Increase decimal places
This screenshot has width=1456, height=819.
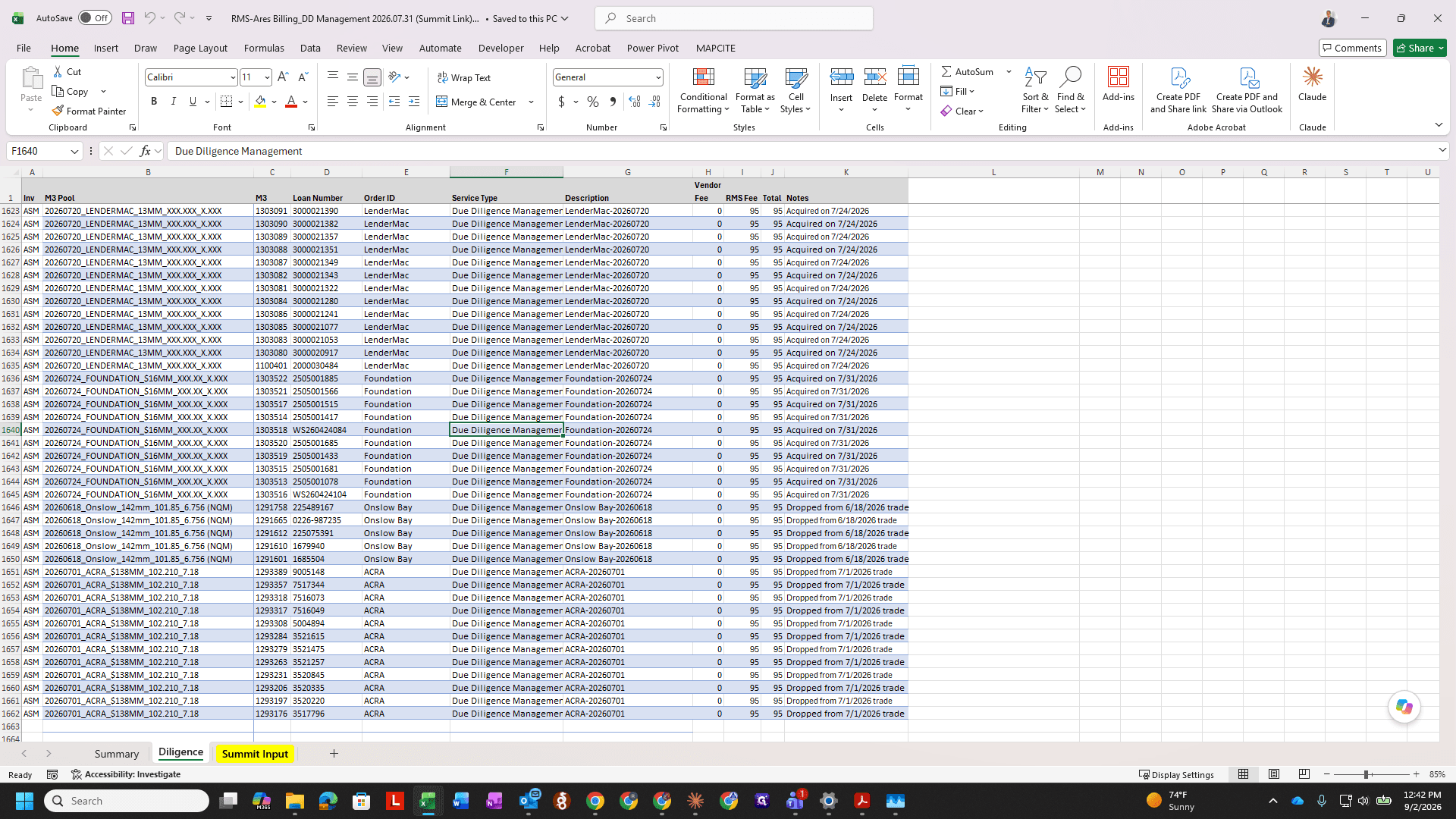tap(635, 102)
